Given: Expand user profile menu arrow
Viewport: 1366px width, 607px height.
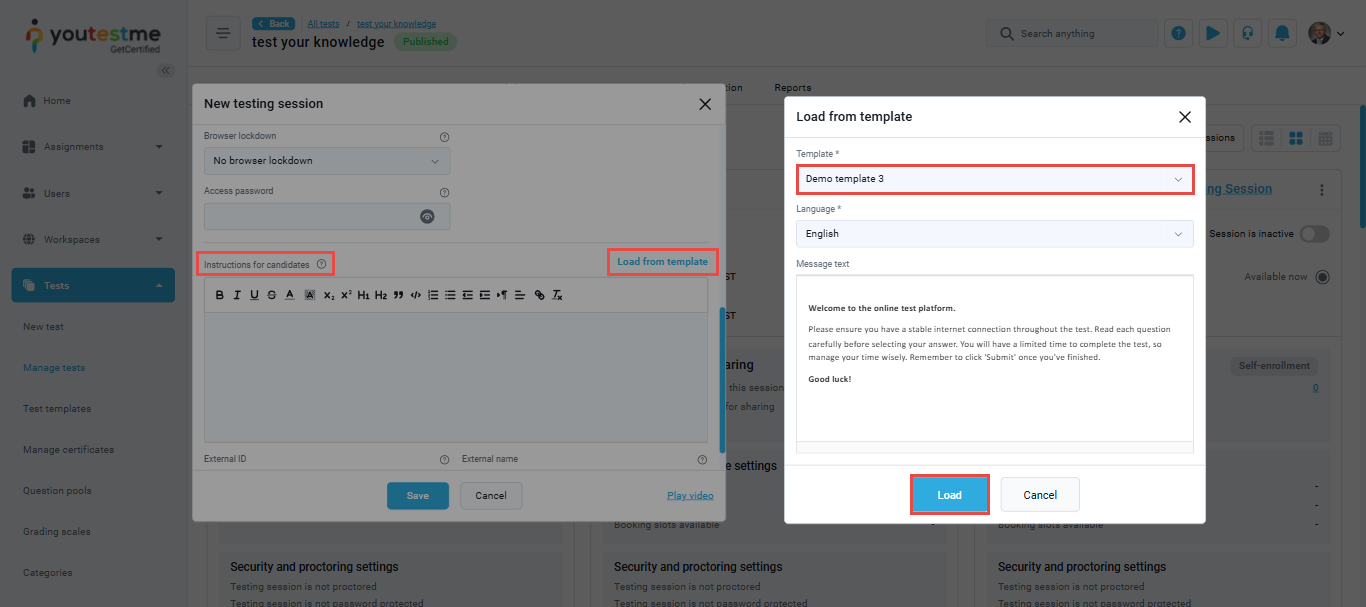Looking at the screenshot, I should pyautogui.click(x=1340, y=34).
